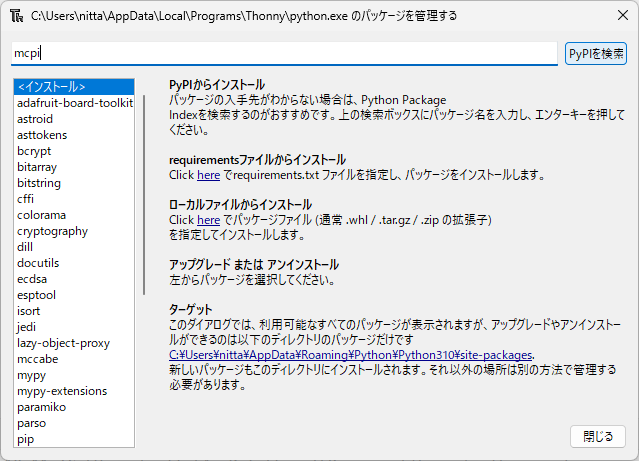Screen dimensions: 639x461
Task: Select mypy-extensions in the list
Action: point(61,391)
